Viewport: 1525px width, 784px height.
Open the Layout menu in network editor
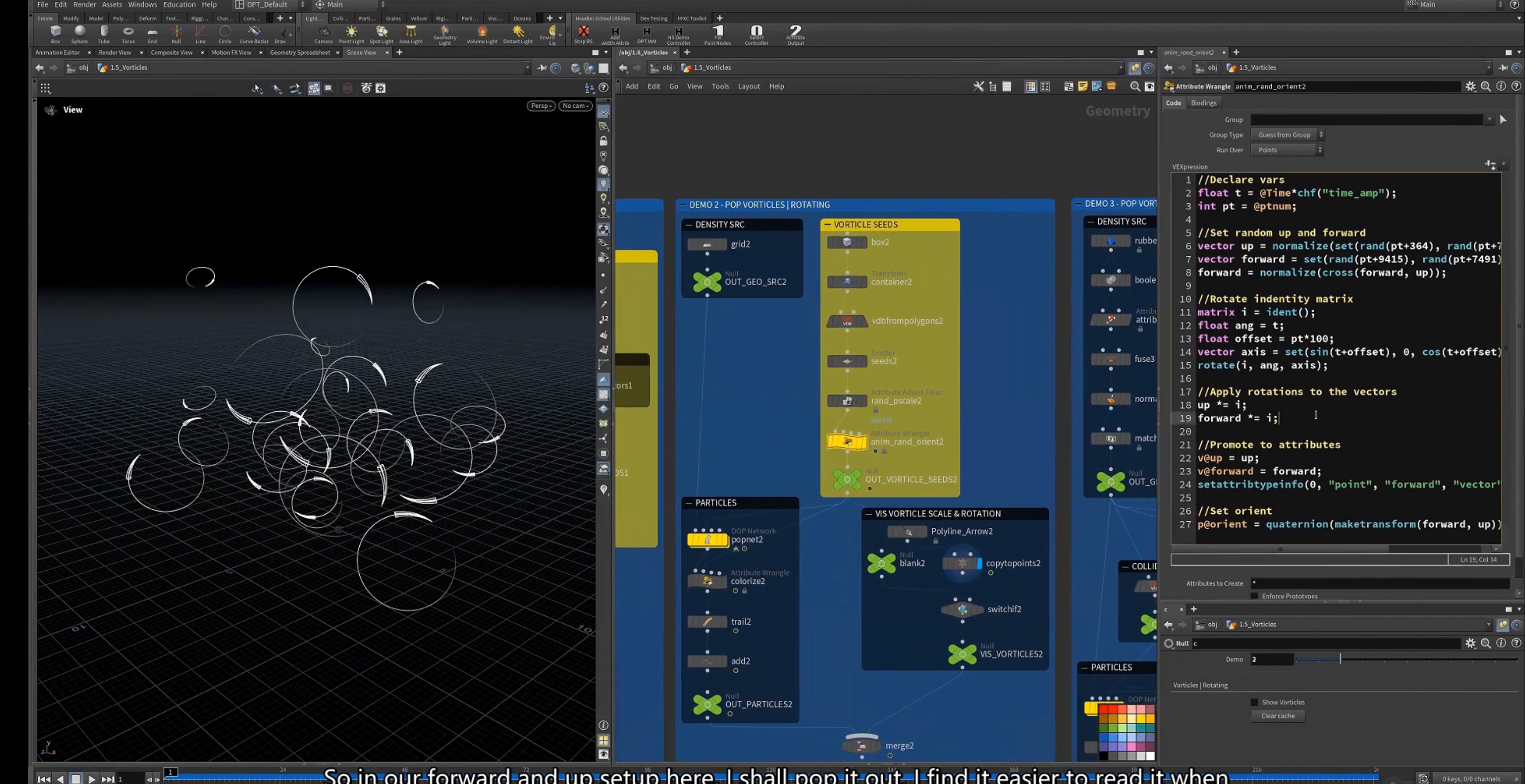(x=748, y=86)
